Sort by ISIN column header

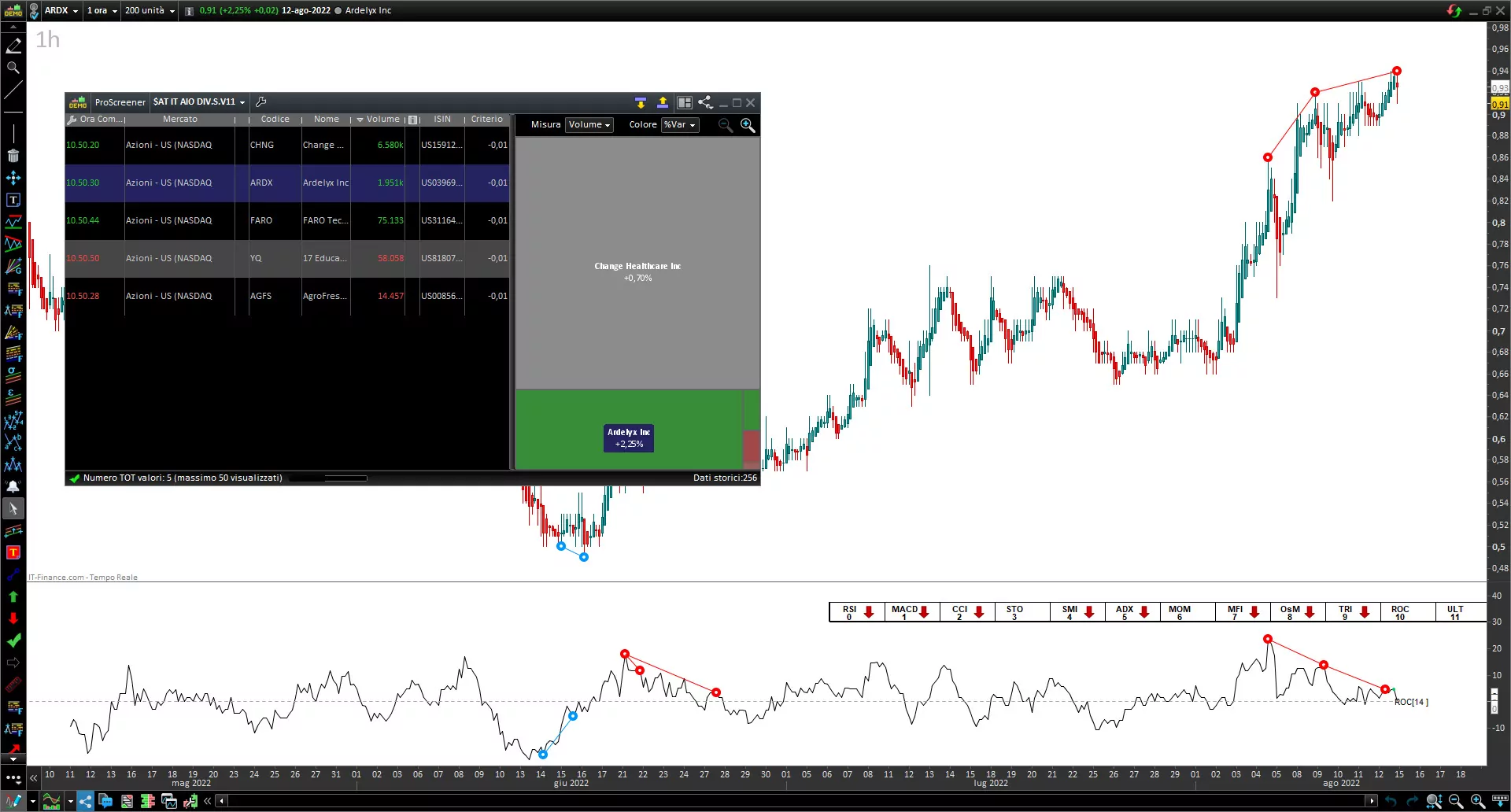click(442, 120)
